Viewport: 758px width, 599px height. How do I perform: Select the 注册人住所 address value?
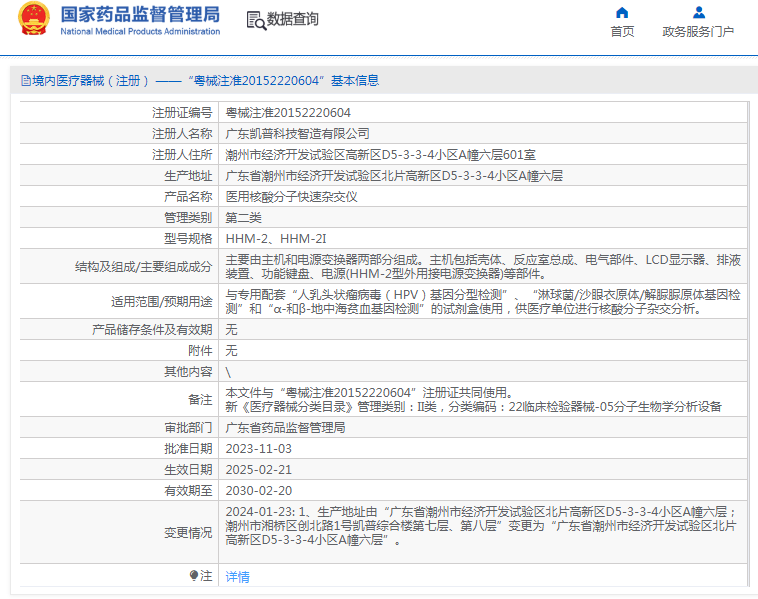tap(380, 155)
